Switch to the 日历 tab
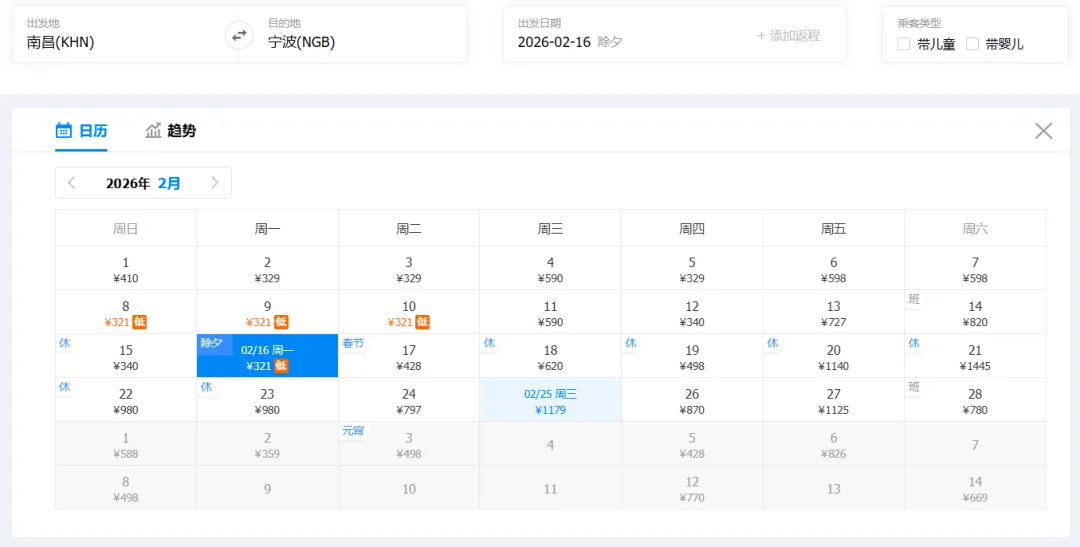1080x547 pixels. coord(81,130)
